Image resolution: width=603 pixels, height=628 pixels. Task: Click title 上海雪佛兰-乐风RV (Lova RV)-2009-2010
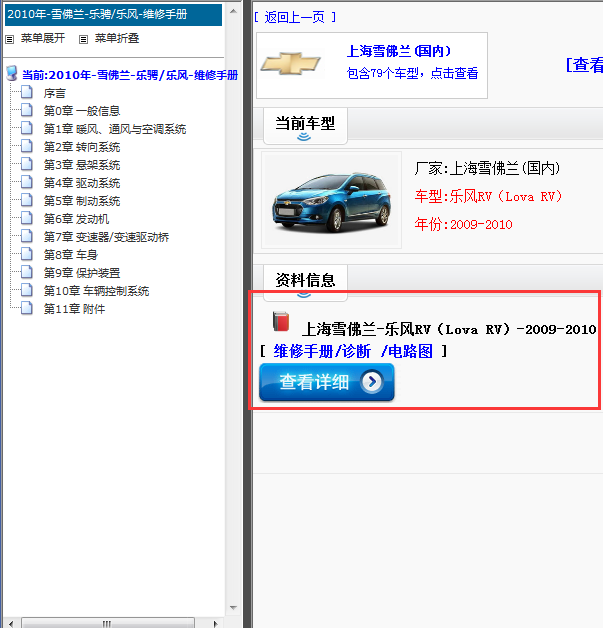[x=449, y=329]
